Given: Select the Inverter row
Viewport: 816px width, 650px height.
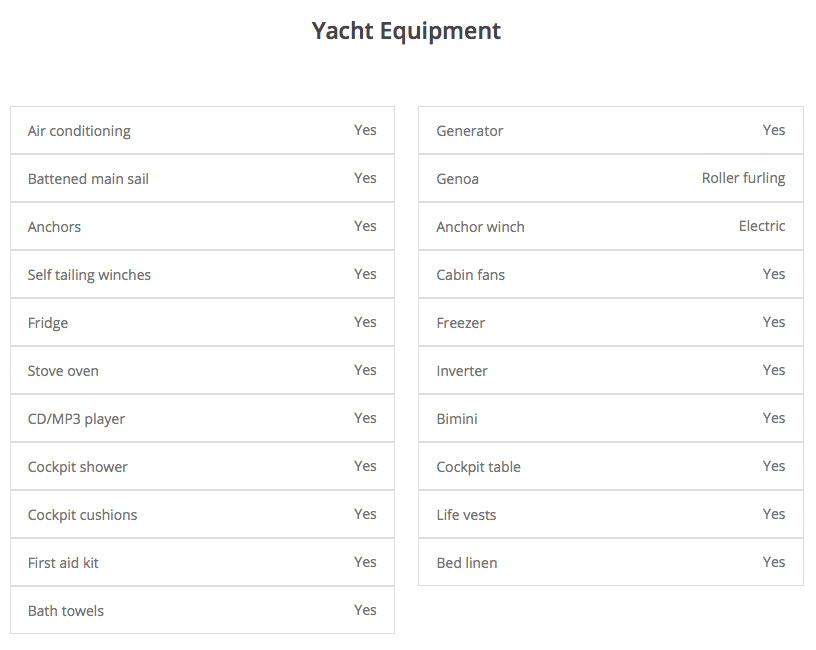Looking at the screenshot, I should coord(611,370).
